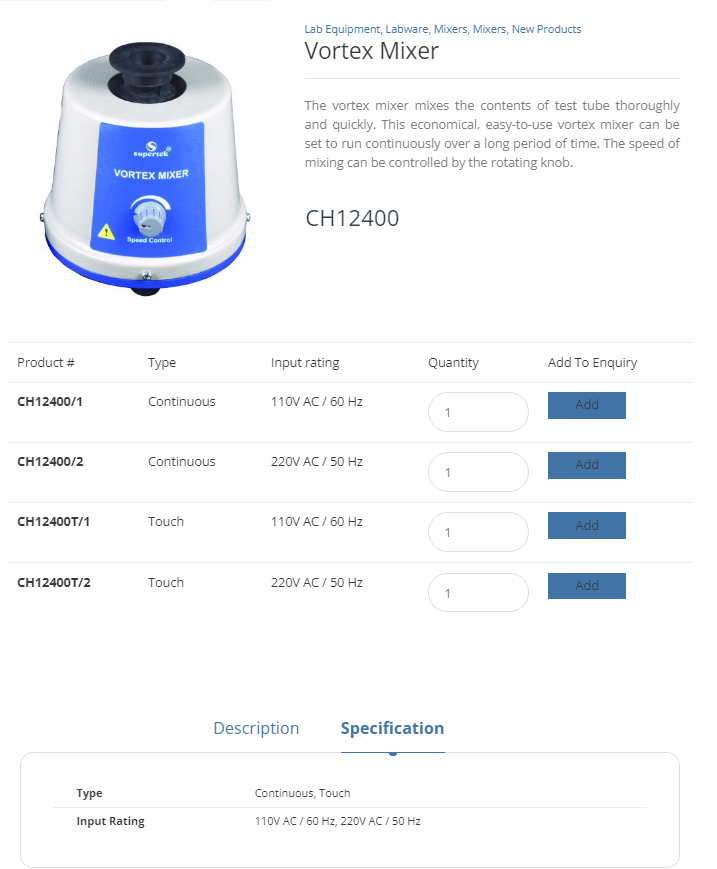Viewport: 717px width, 869px height.
Task: Click the Vortex Mixer page title
Action: point(371,51)
